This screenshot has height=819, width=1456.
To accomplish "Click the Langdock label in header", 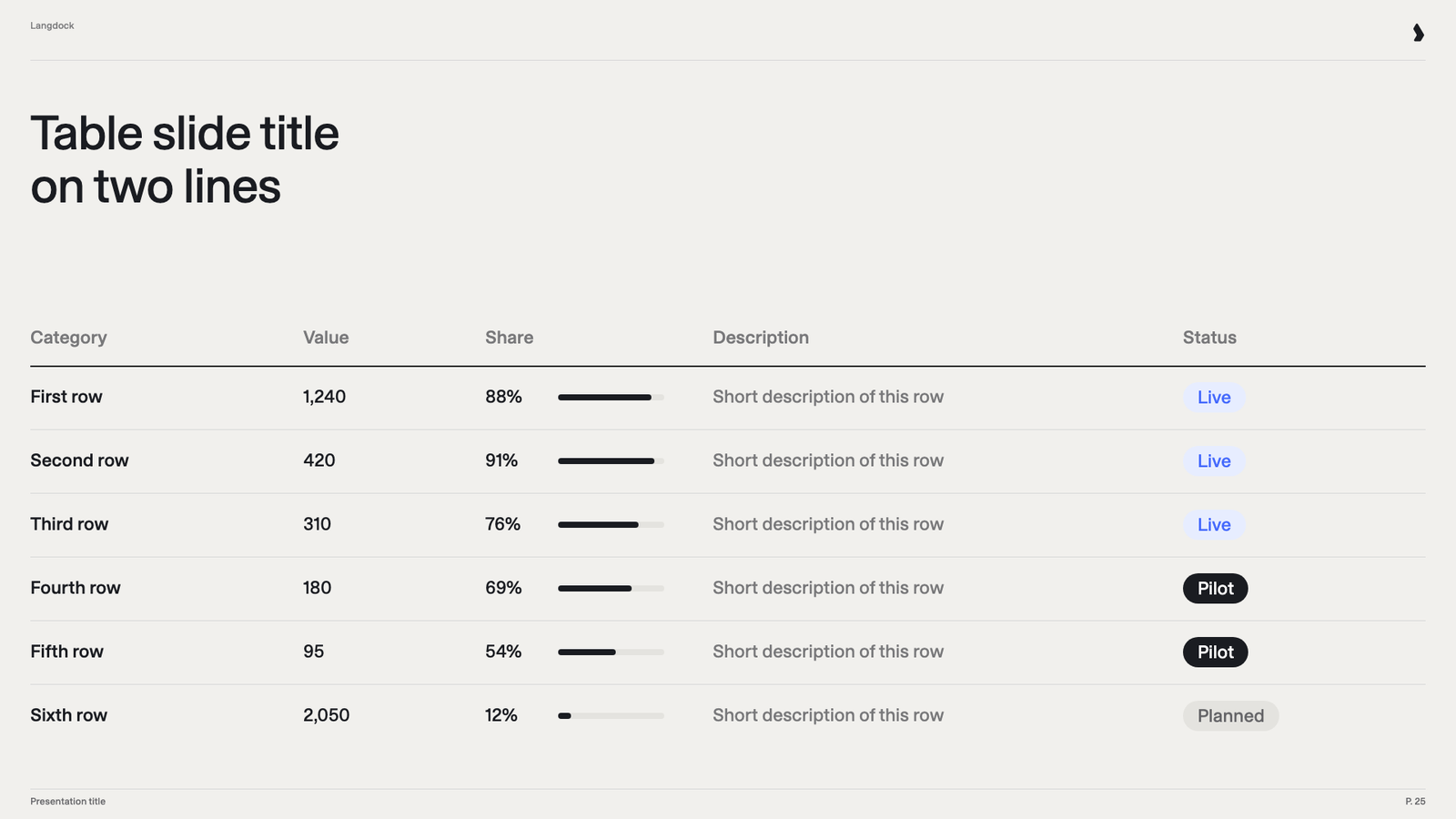I will [52, 25].
